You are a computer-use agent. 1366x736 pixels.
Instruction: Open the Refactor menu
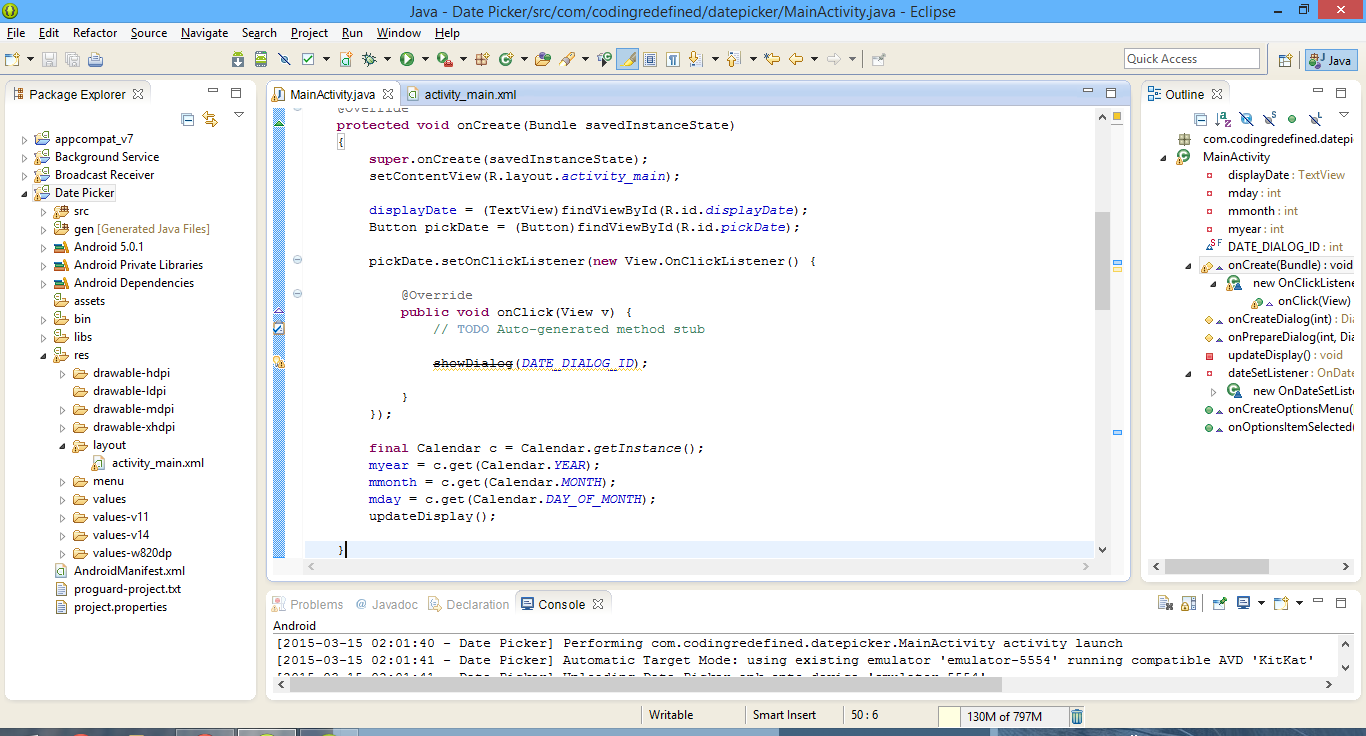[94, 32]
